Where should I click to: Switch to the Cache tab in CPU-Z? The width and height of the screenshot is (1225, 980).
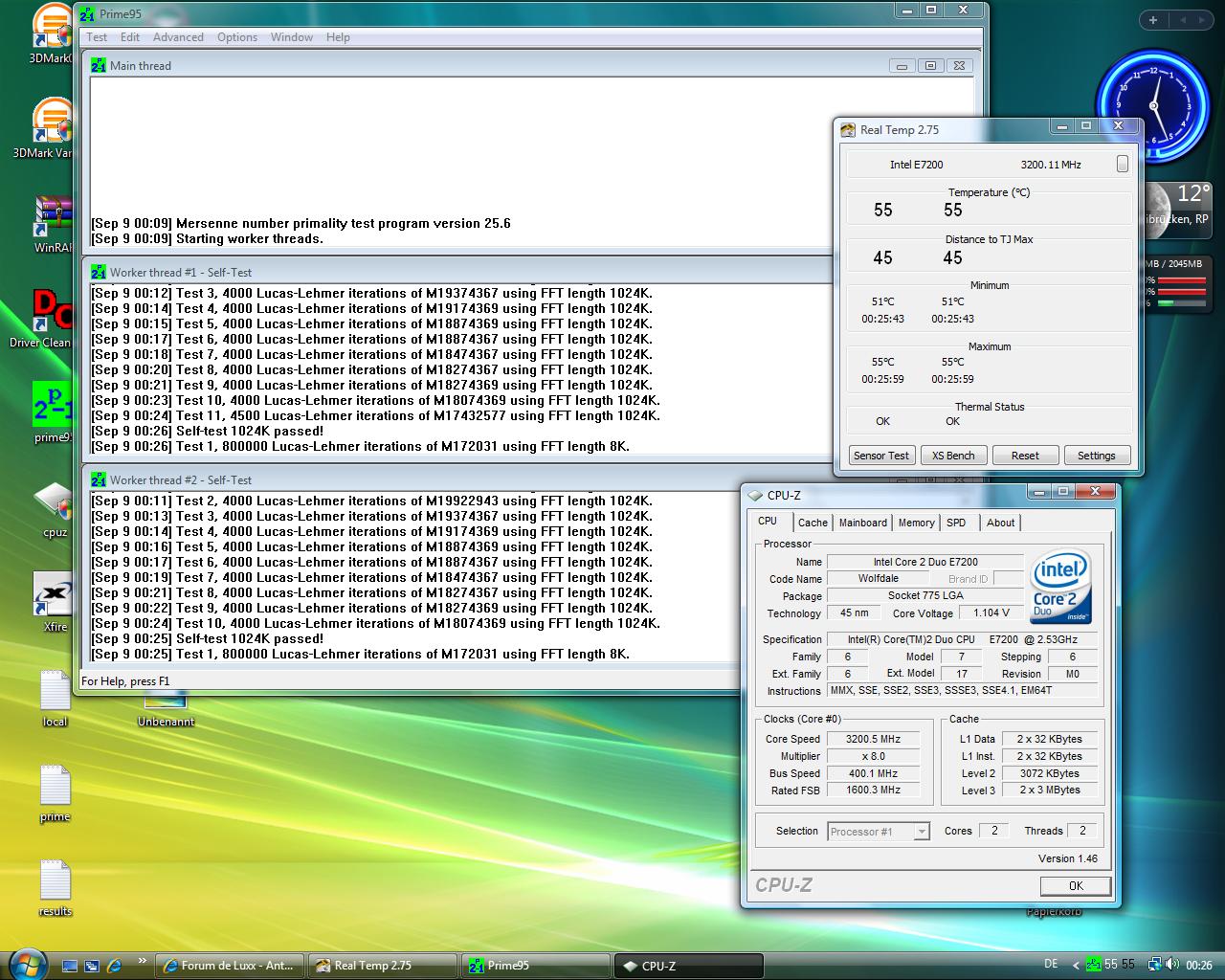813,523
